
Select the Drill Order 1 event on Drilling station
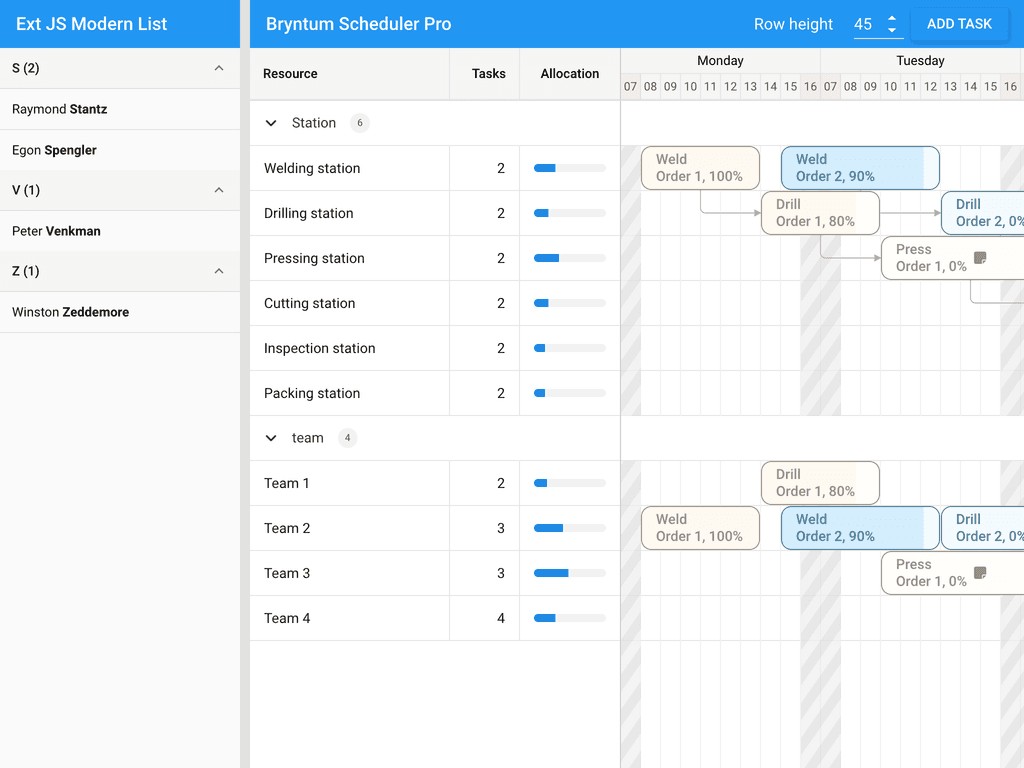[820, 213]
